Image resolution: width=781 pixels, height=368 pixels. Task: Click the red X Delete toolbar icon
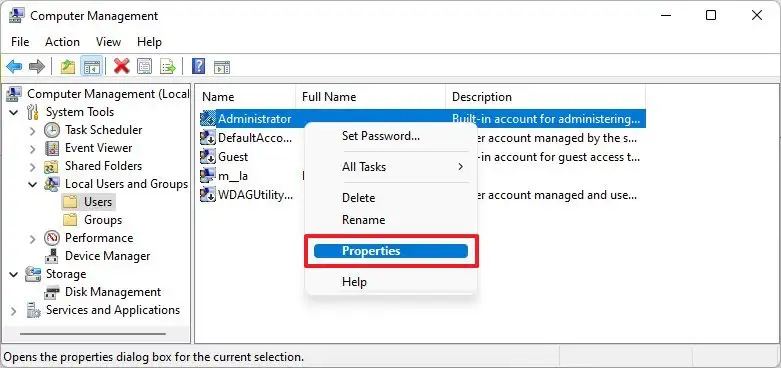tap(122, 66)
